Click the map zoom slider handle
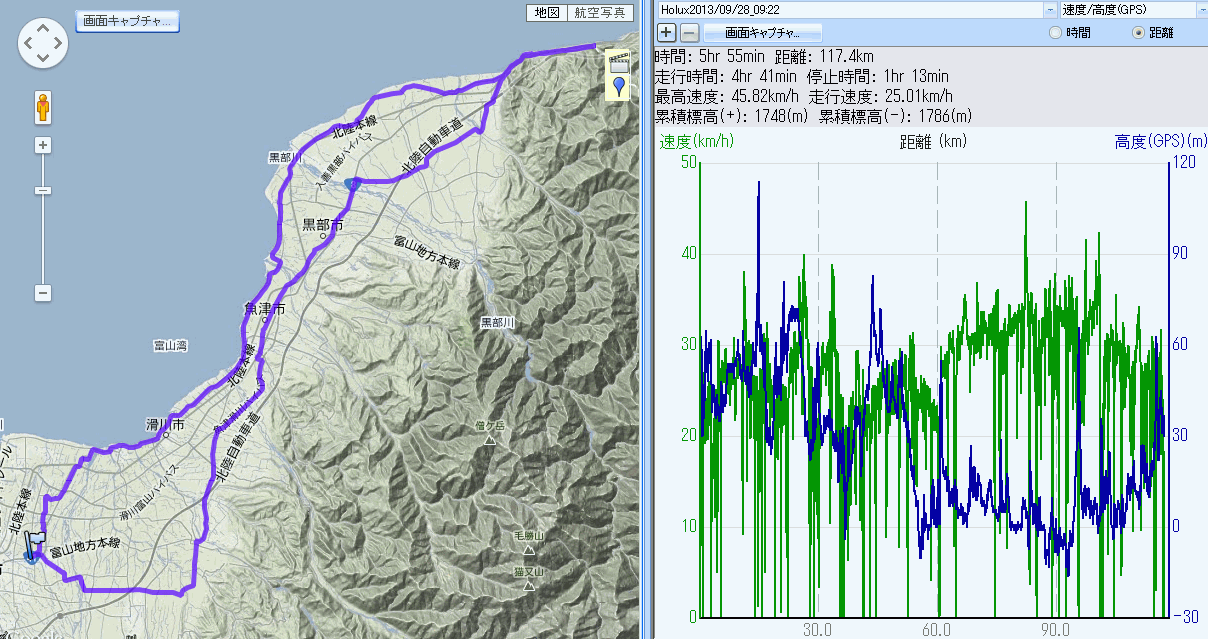The image size is (1208, 639). click(x=43, y=190)
